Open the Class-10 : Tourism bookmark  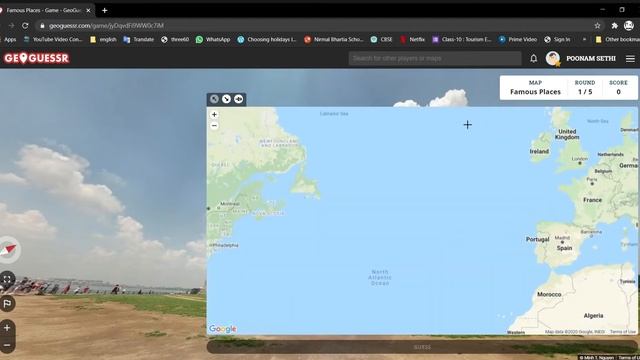[x=462, y=40]
